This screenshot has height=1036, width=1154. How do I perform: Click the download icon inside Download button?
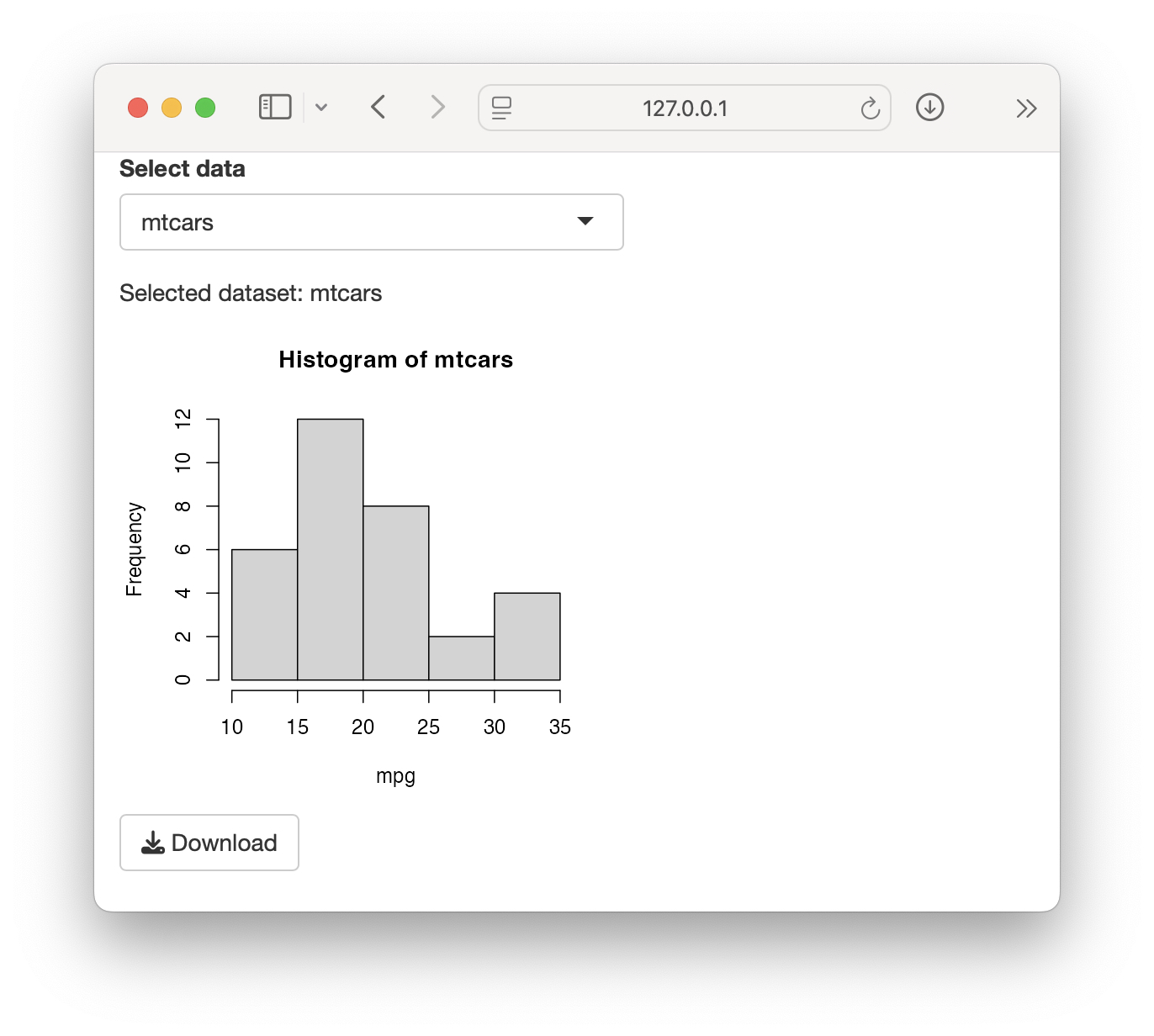point(152,843)
